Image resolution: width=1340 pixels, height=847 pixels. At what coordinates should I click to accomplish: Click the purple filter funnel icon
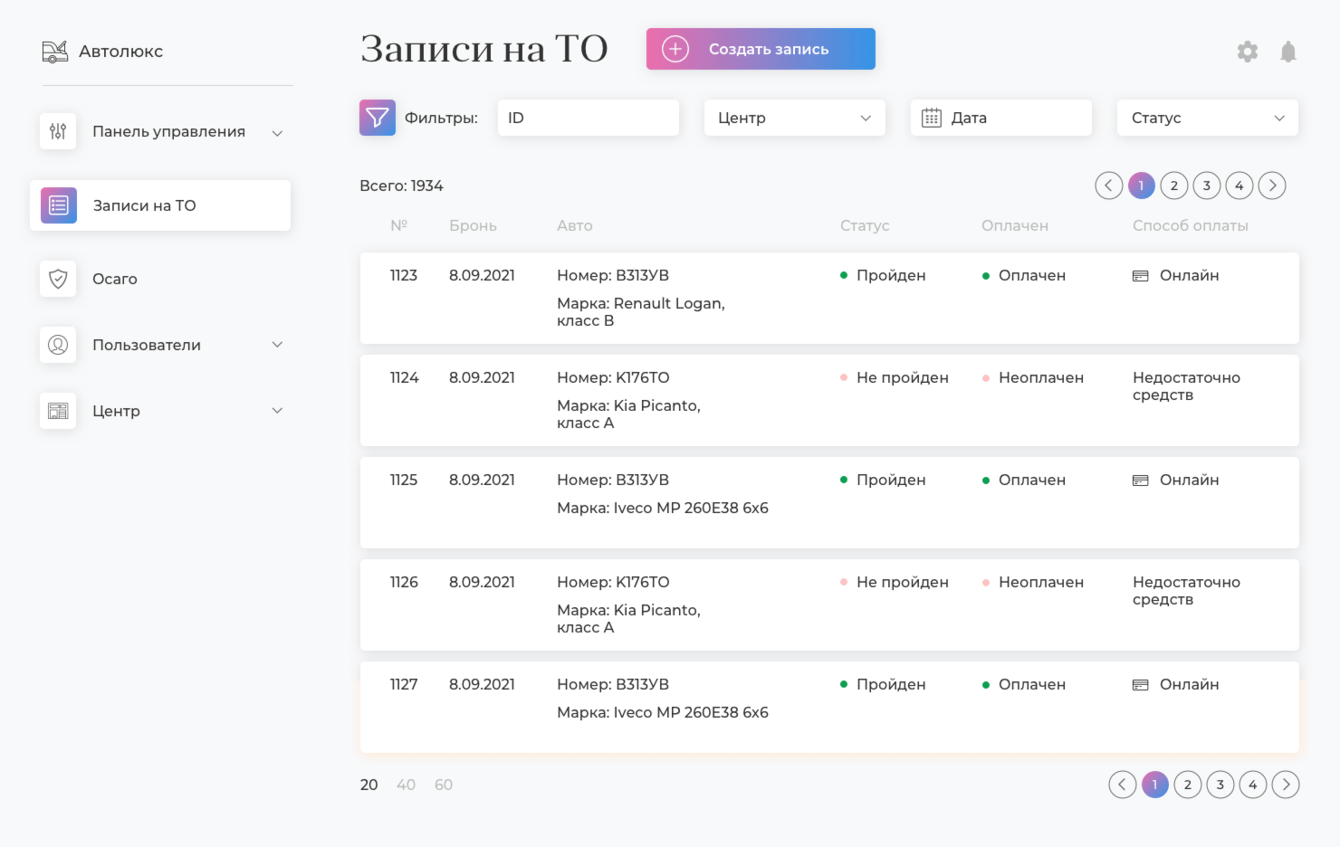tap(377, 117)
